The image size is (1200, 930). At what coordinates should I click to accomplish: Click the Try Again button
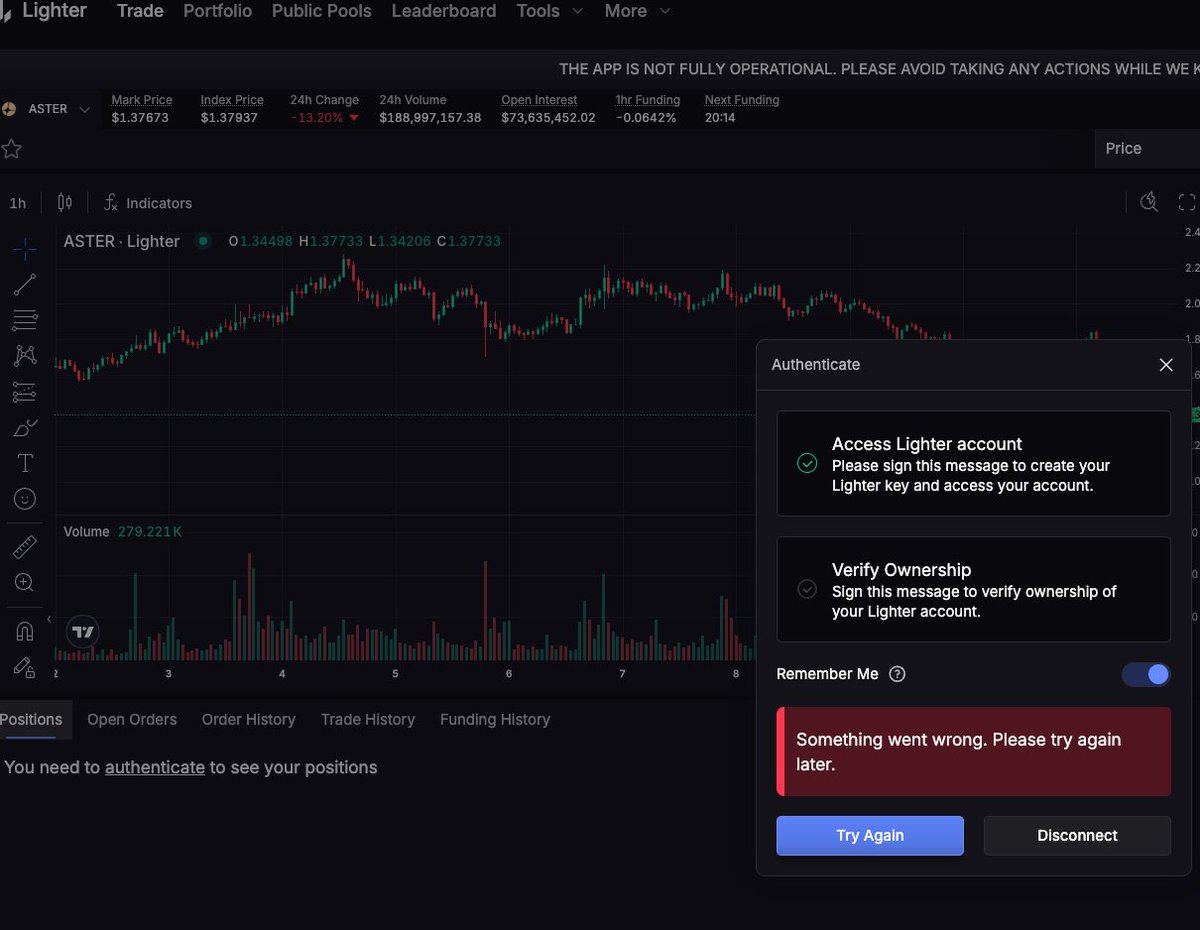point(870,836)
